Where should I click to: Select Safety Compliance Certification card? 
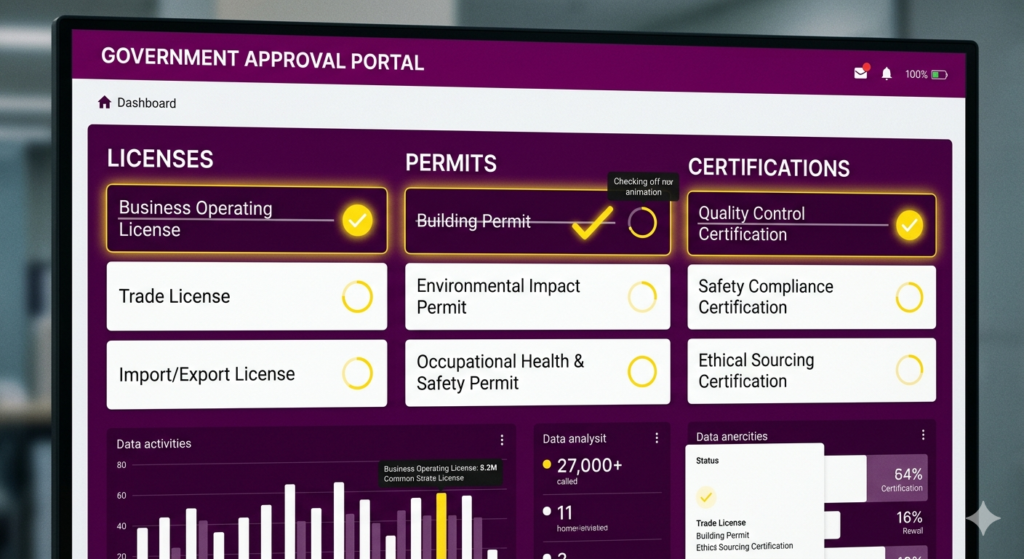click(x=811, y=297)
